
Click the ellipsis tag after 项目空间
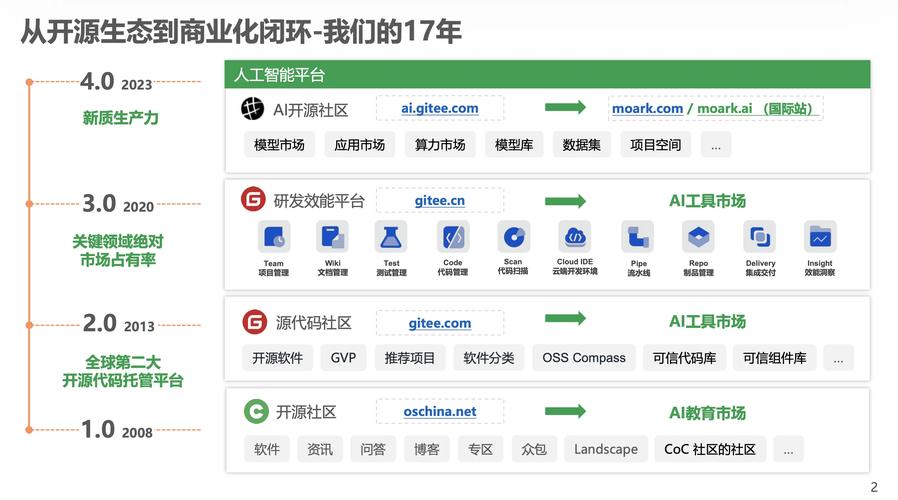pyautogui.click(x=716, y=145)
